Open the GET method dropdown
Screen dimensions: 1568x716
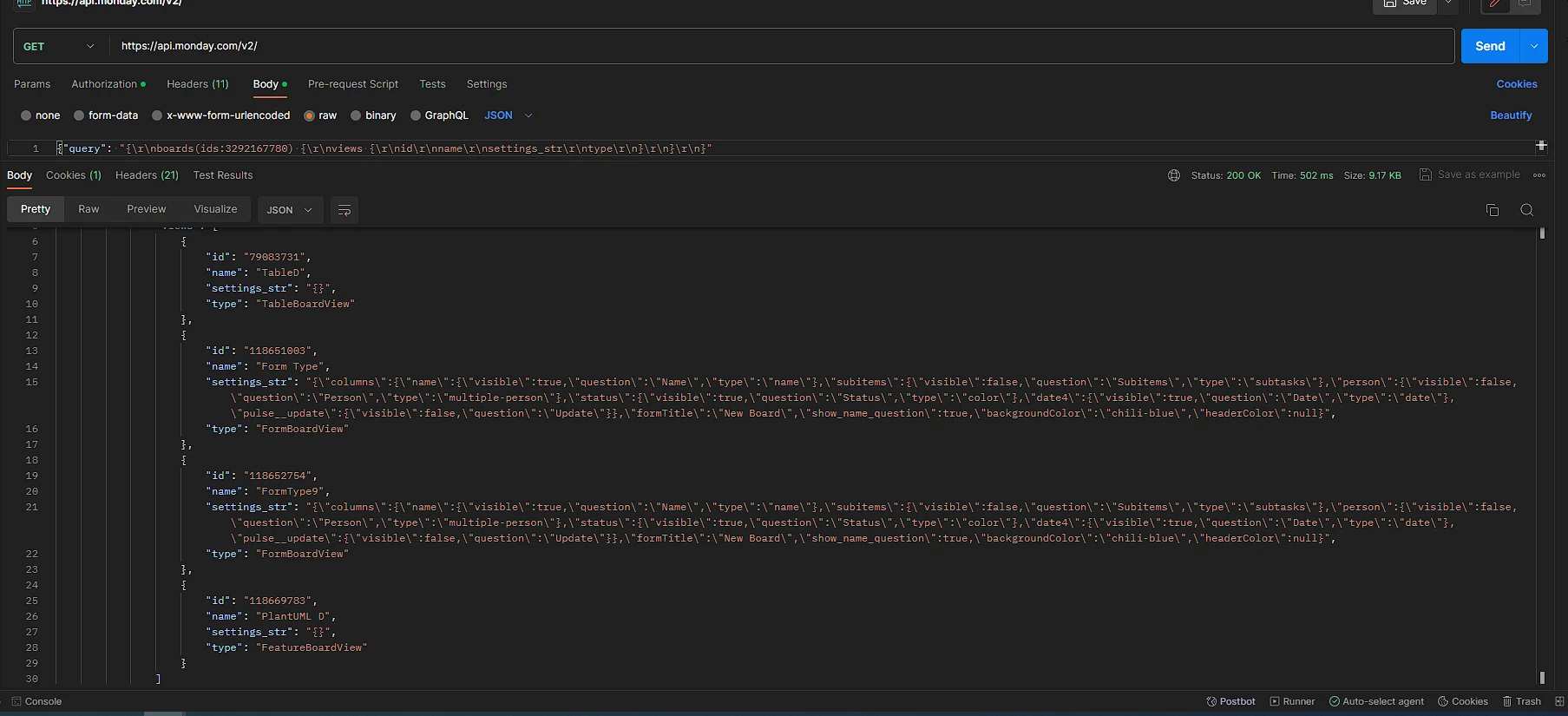[x=59, y=46]
